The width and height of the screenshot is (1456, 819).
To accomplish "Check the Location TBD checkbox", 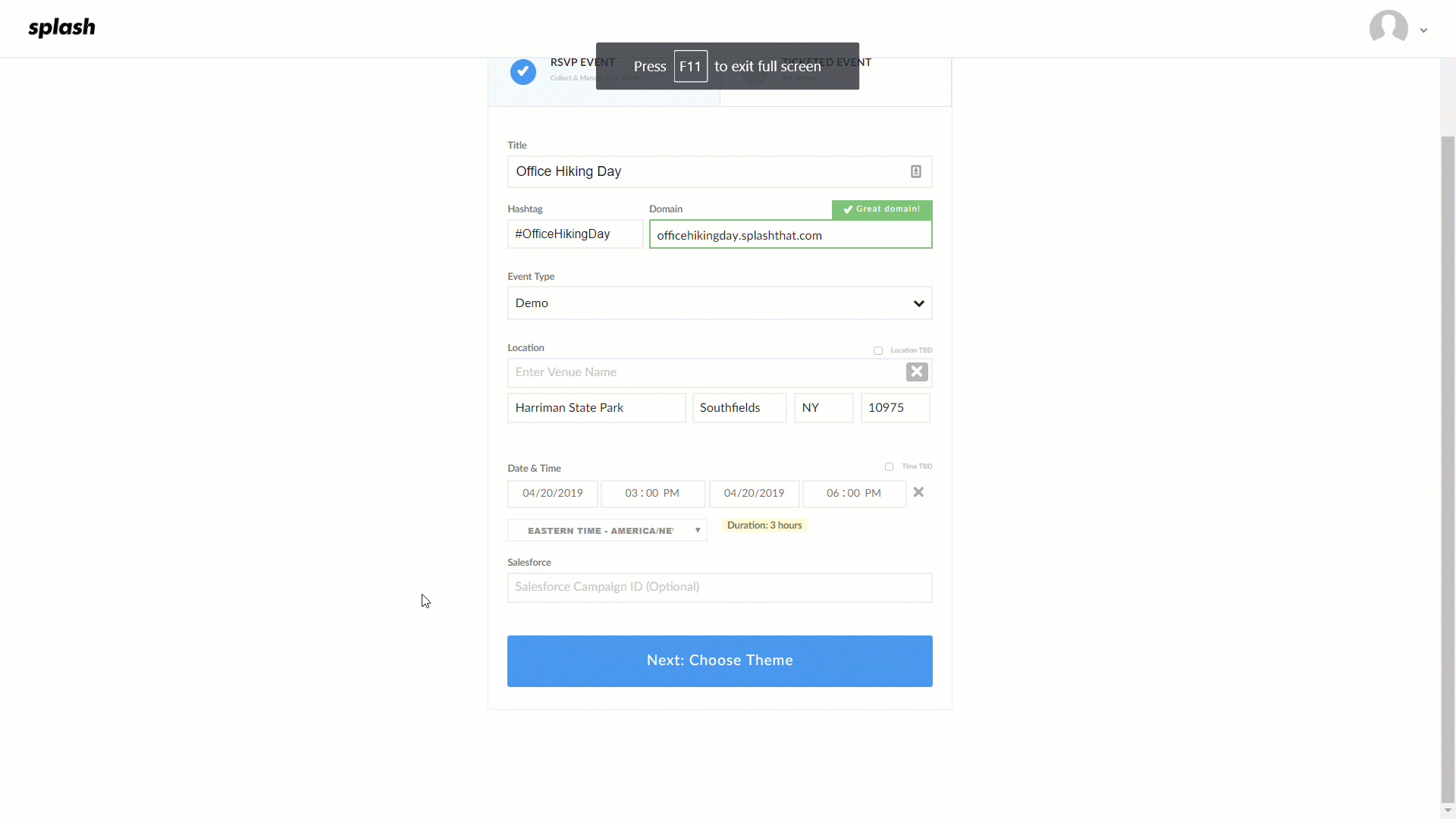I will 878,350.
